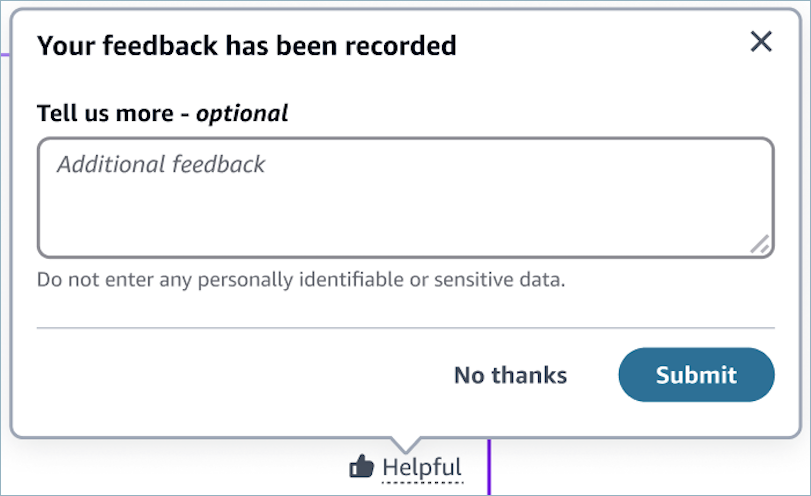Click the popover's downward pointer arrow

[405, 445]
